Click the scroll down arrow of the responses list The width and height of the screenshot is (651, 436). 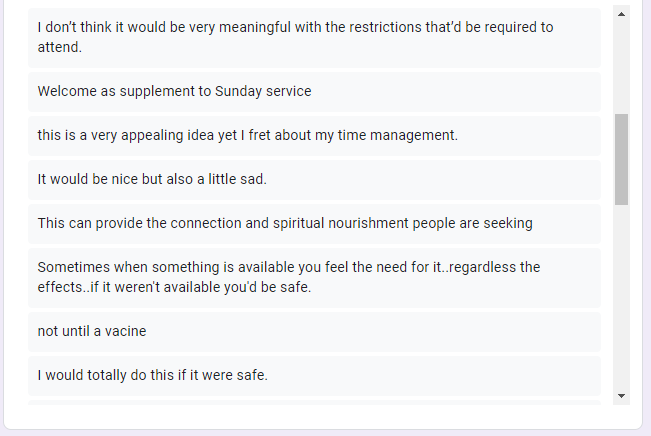pos(622,396)
